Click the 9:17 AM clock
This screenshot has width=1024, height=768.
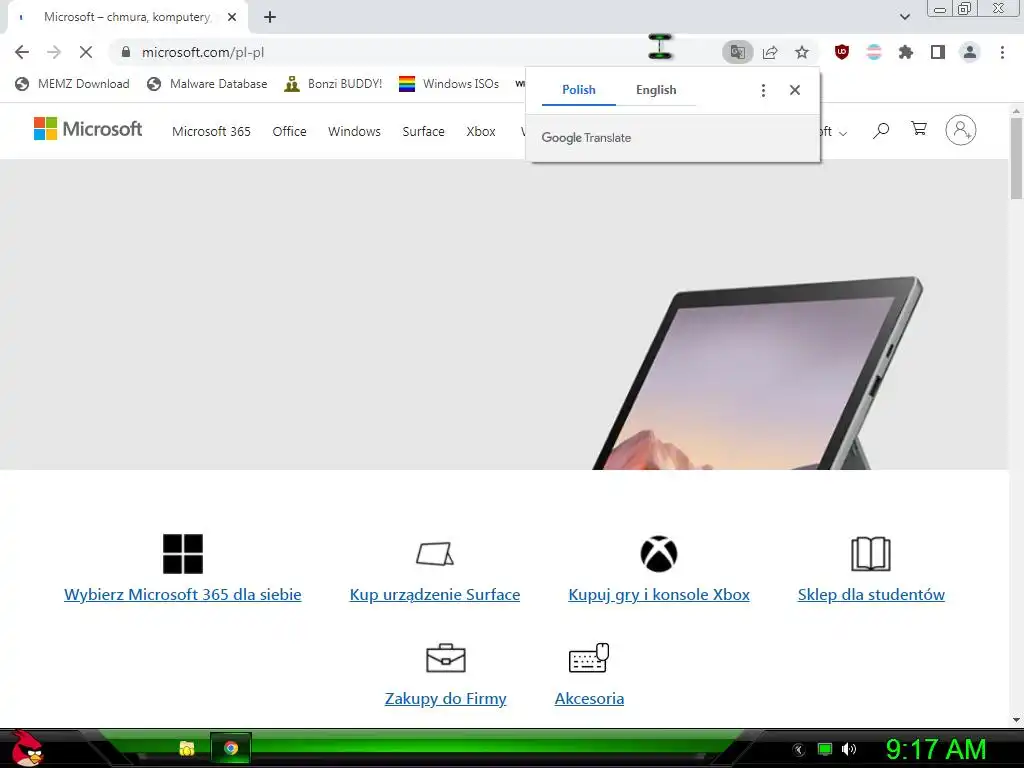click(x=935, y=750)
